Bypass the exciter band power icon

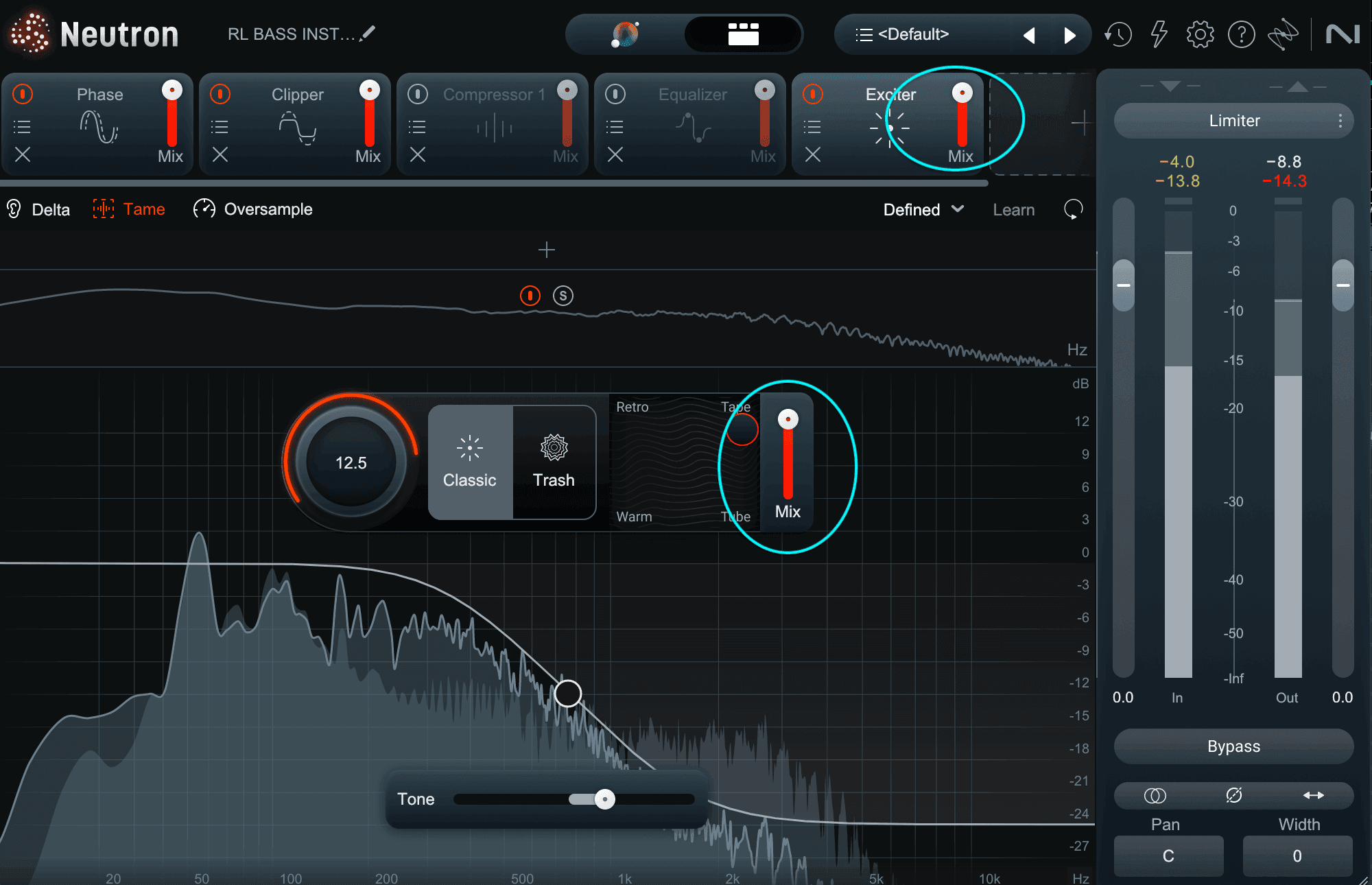(530, 296)
